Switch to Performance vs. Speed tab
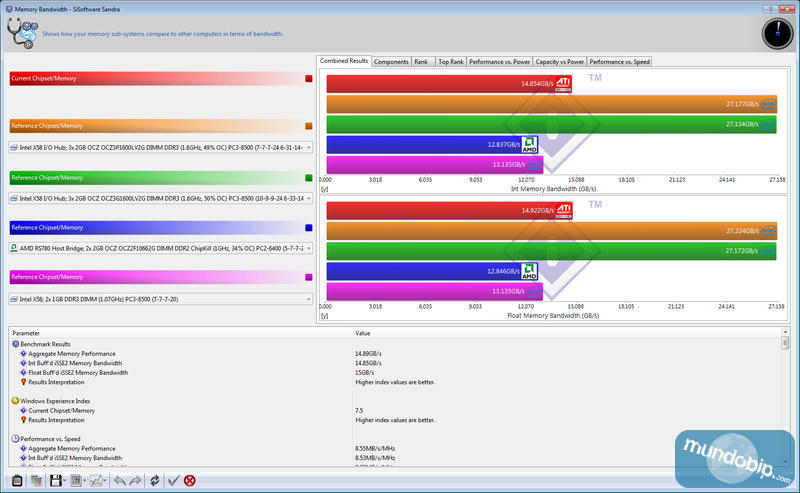The height and width of the screenshot is (493, 800). pyautogui.click(x=619, y=62)
